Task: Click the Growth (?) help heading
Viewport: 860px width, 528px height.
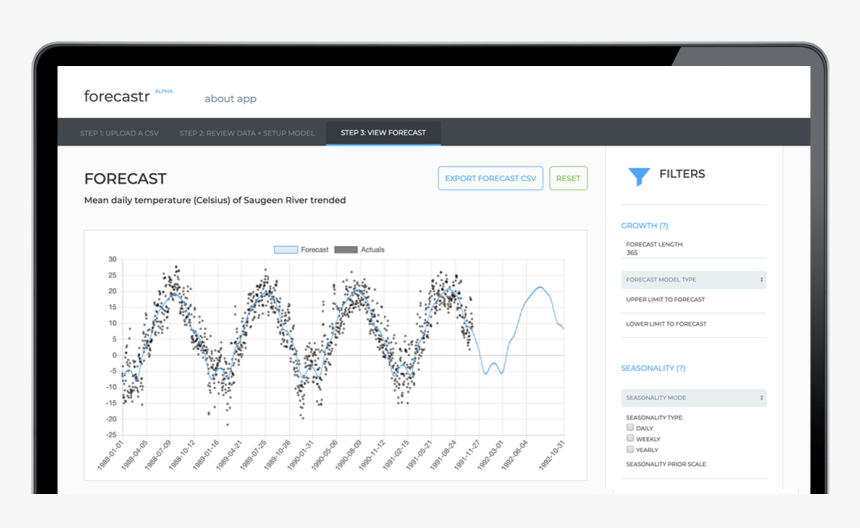Action: [644, 226]
